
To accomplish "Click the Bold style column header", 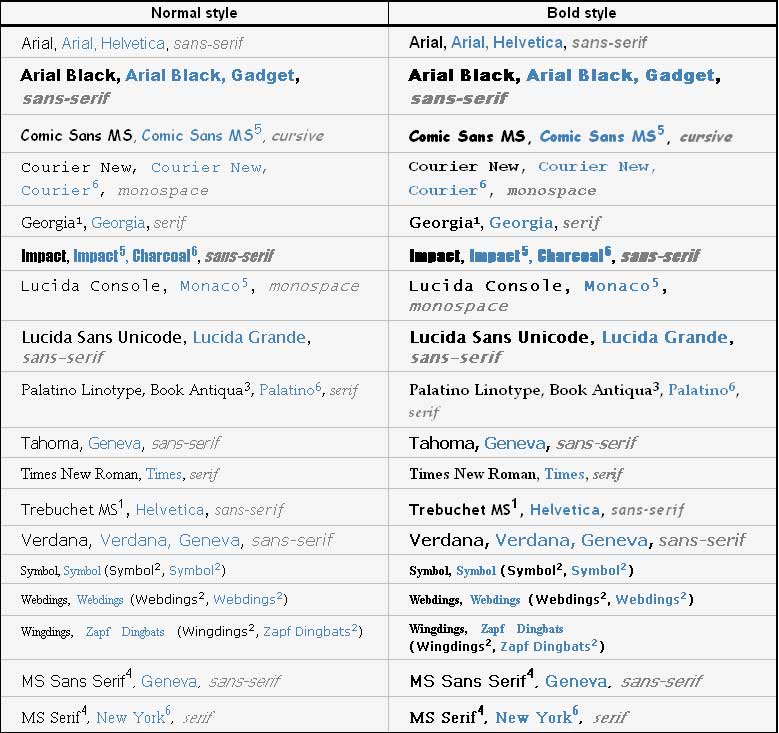I will tap(582, 13).
